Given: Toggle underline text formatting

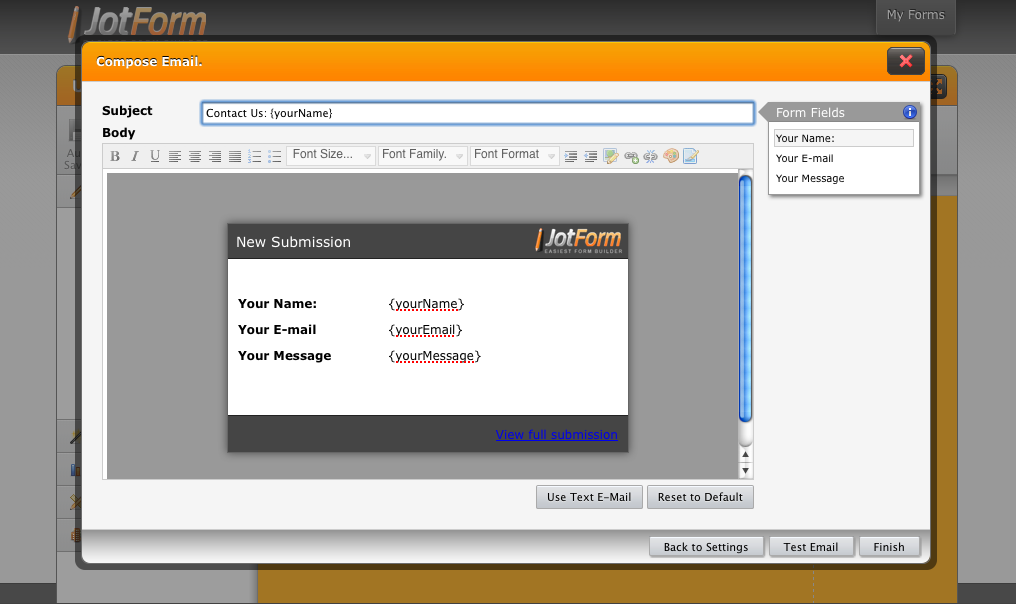Looking at the screenshot, I should pos(155,156).
